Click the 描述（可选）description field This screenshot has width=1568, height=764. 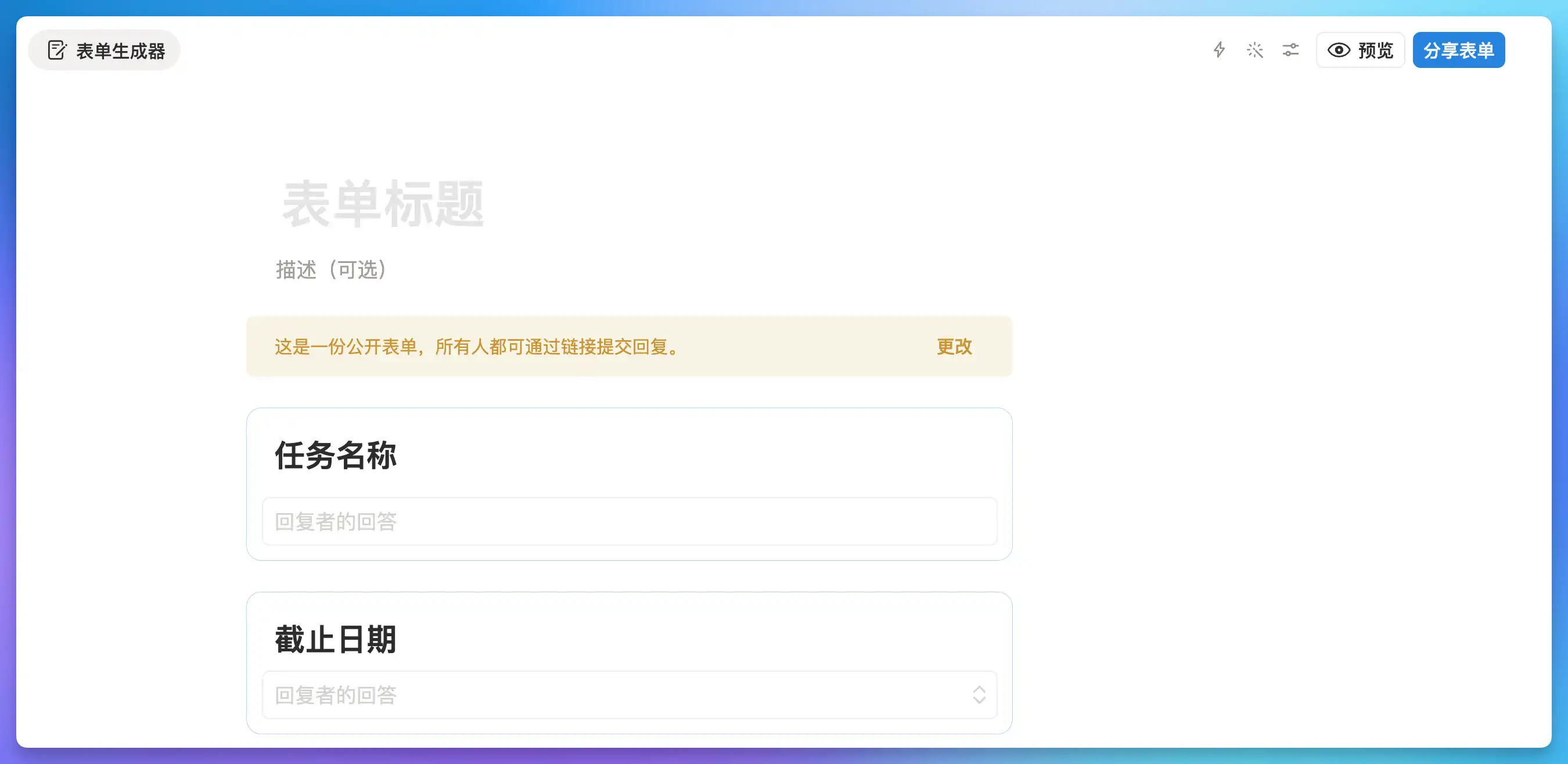coord(332,269)
